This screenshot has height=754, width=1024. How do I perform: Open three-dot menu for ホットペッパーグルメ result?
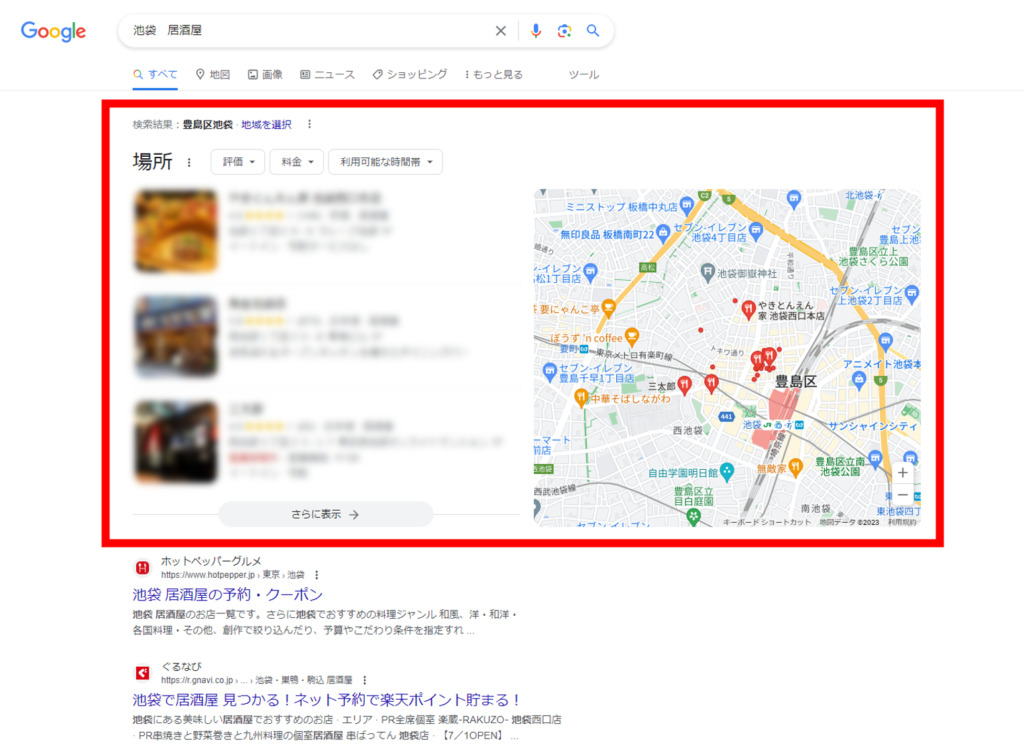click(x=317, y=575)
